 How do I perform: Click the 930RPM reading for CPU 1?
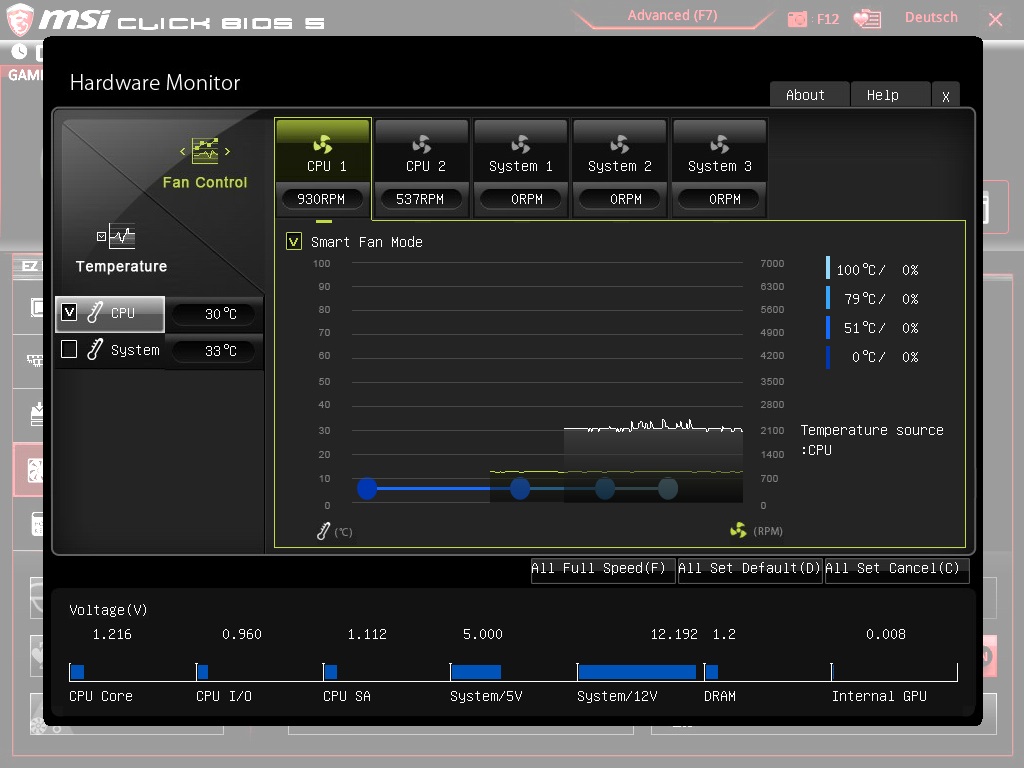pos(321,199)
